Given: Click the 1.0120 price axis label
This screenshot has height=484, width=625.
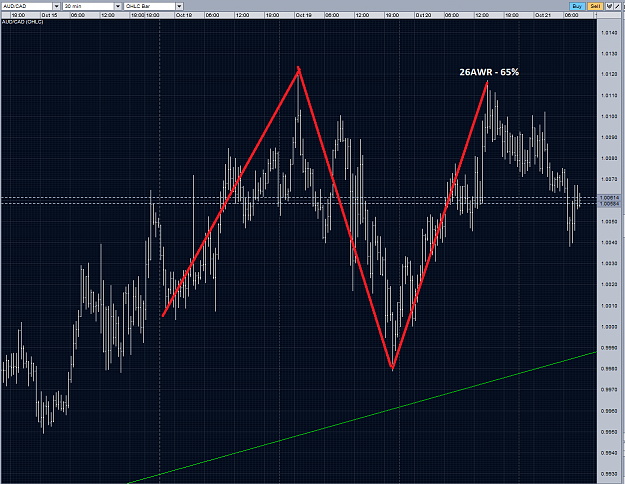Looking at the screenshot, I should click(x=609, y=74).
